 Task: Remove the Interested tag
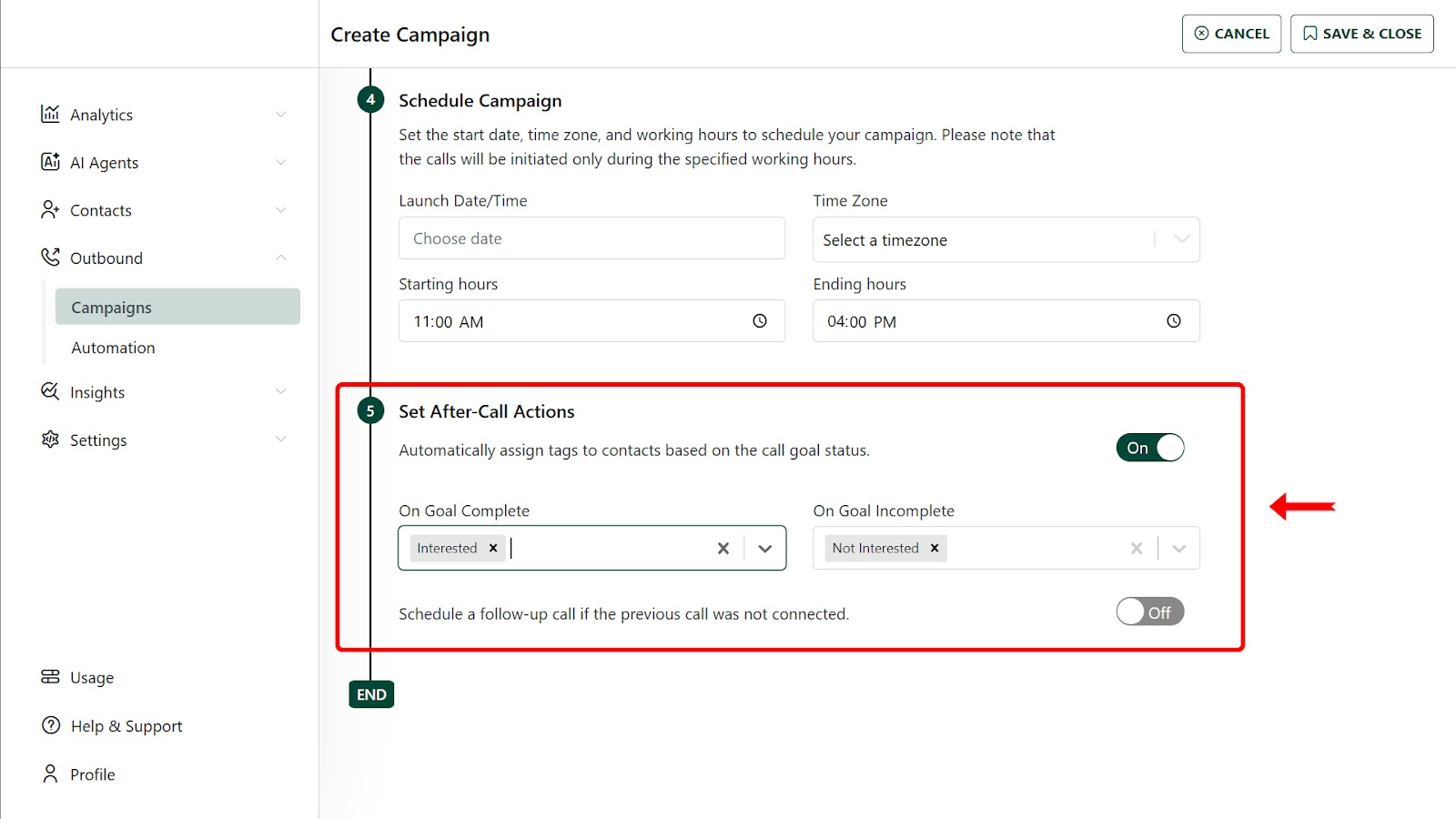pyautogui.click(x=493, y=548)
